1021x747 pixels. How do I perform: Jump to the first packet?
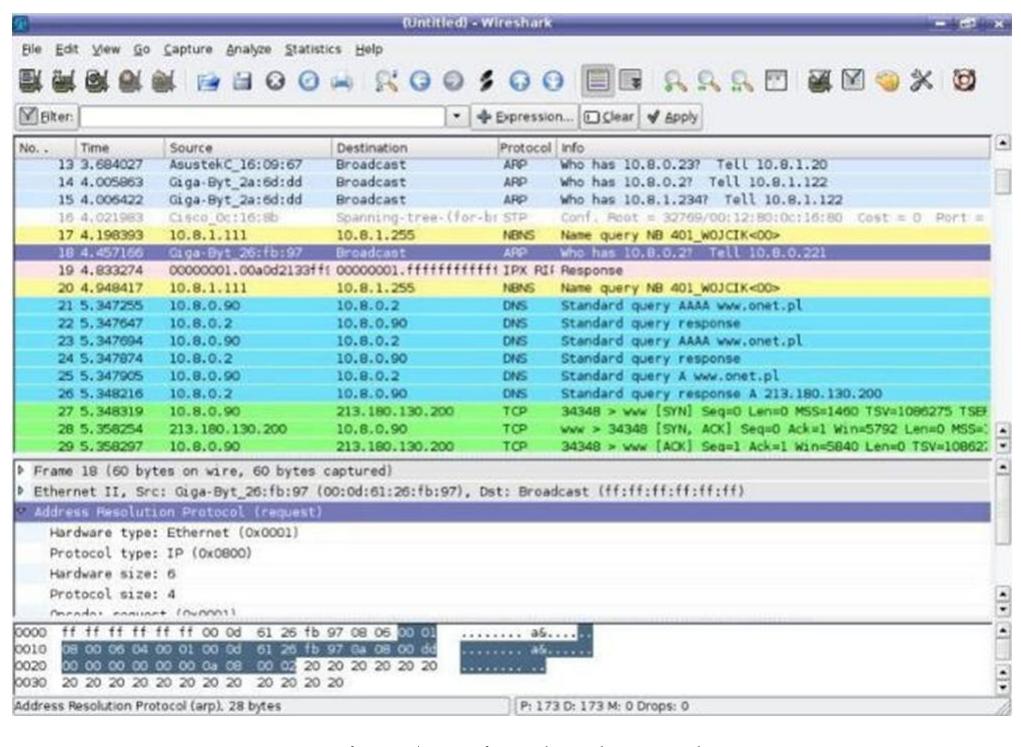(x=519, y=81)
